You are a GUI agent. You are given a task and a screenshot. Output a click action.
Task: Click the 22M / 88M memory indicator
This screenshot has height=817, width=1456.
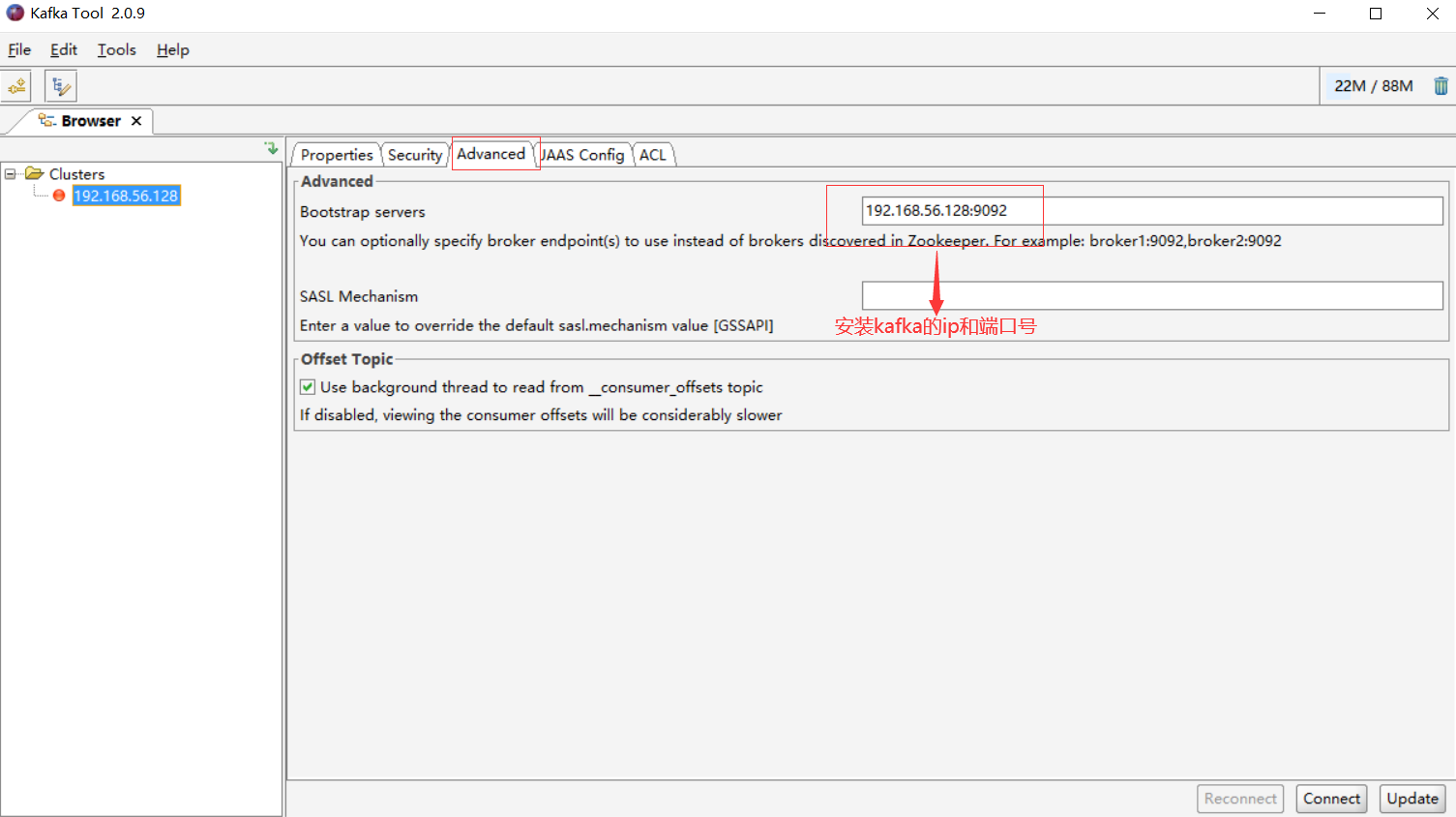coord(1374,86)
